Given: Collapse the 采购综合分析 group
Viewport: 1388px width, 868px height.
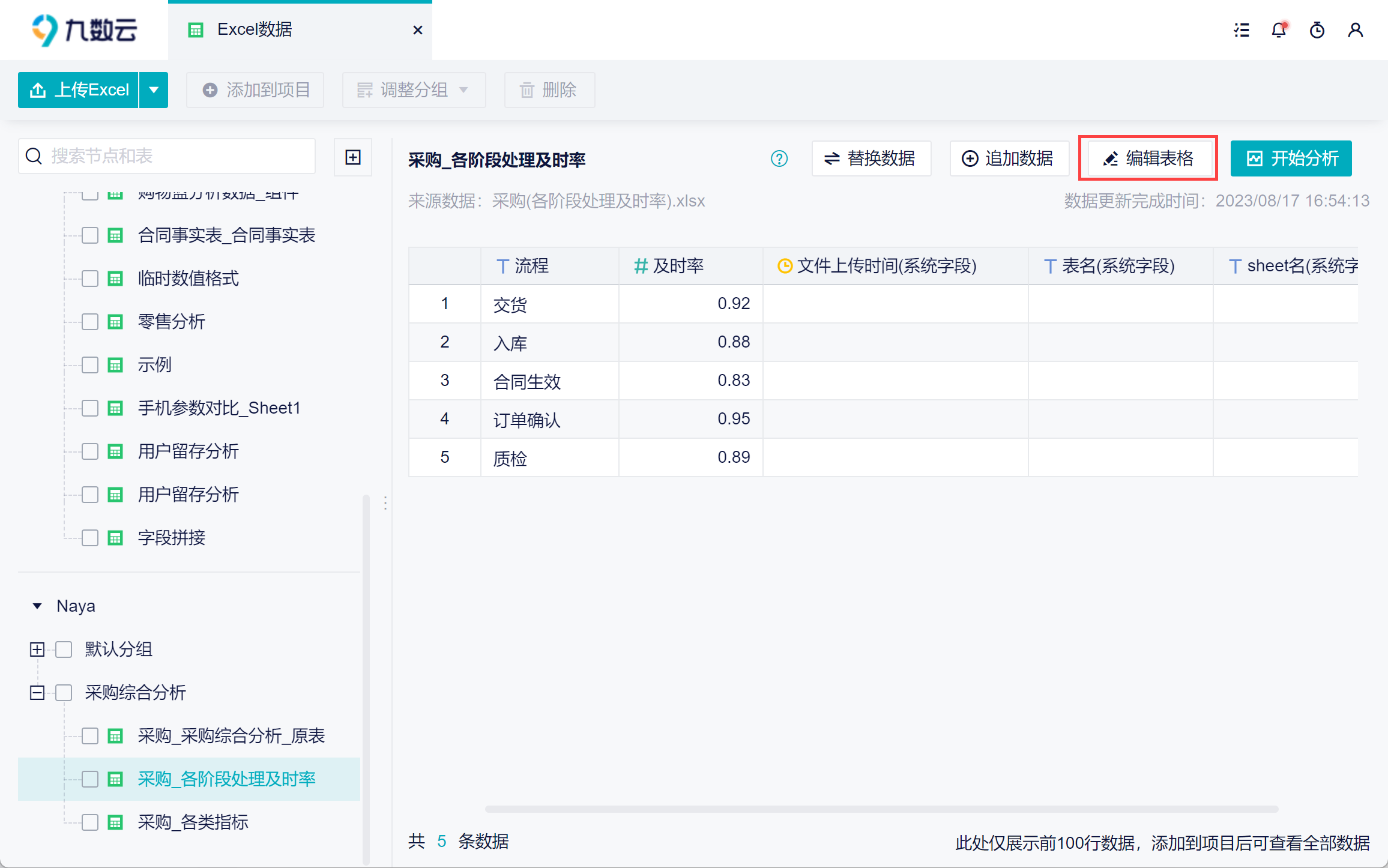Looking at the screenshot, I should point(37,693).
